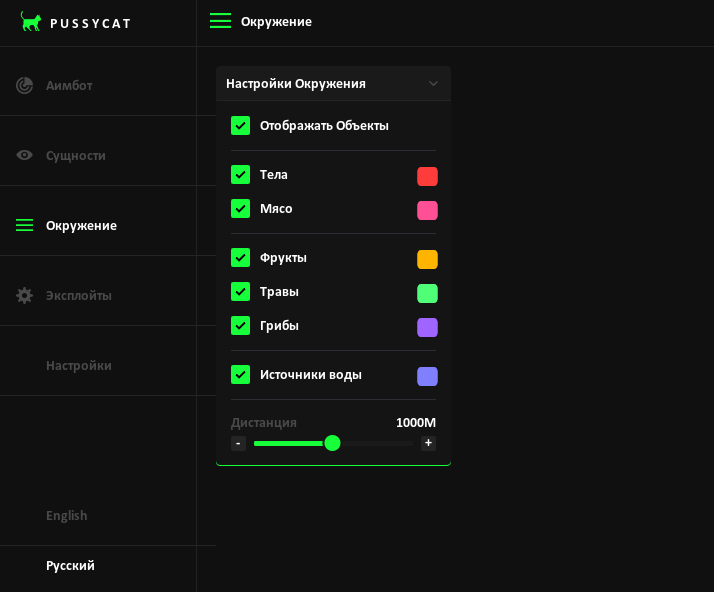
Task: Uncheck the Тела checkbox
Action: 240,175
